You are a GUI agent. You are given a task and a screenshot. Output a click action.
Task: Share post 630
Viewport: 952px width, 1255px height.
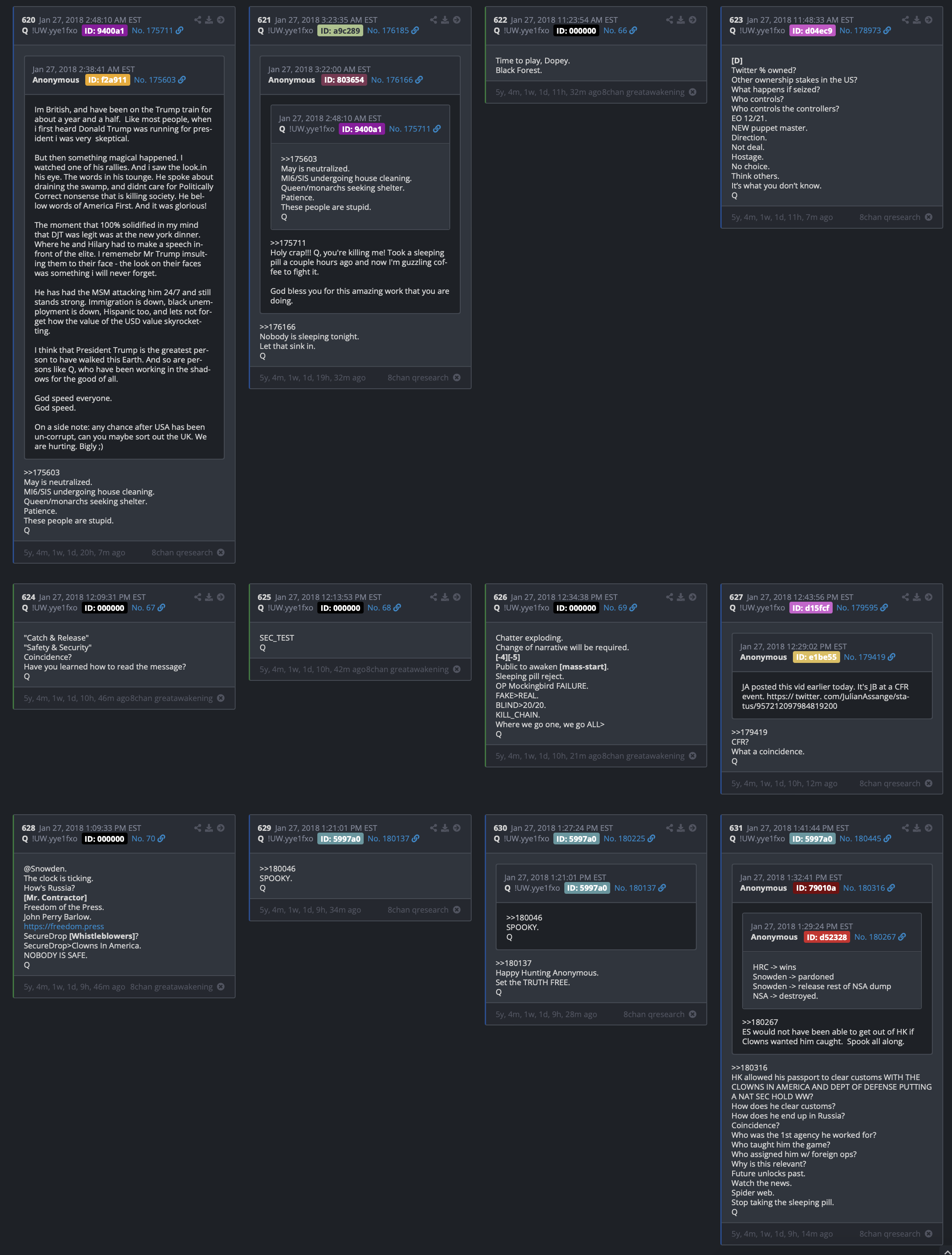click(x=669, y=828)
